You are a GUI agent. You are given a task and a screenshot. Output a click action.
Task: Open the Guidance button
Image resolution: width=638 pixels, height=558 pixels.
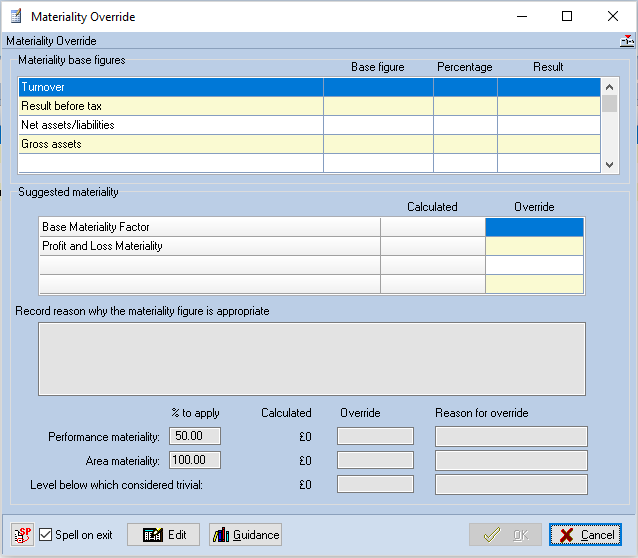pyautogui.click(x=245, y=534)
